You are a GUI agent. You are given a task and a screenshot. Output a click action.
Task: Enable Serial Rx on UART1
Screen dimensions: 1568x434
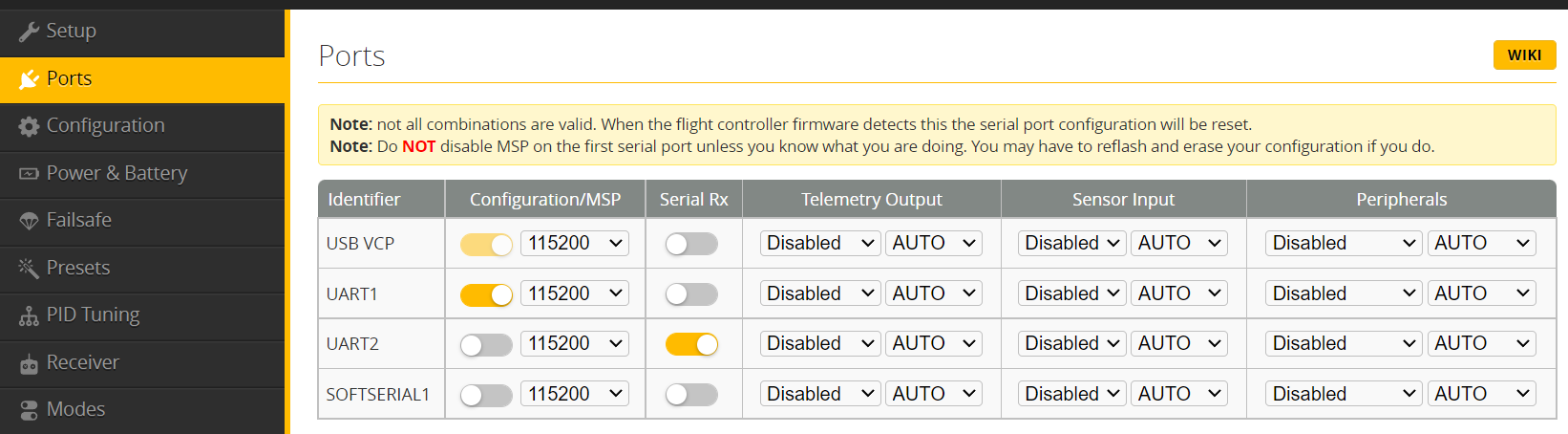(691, 294)
